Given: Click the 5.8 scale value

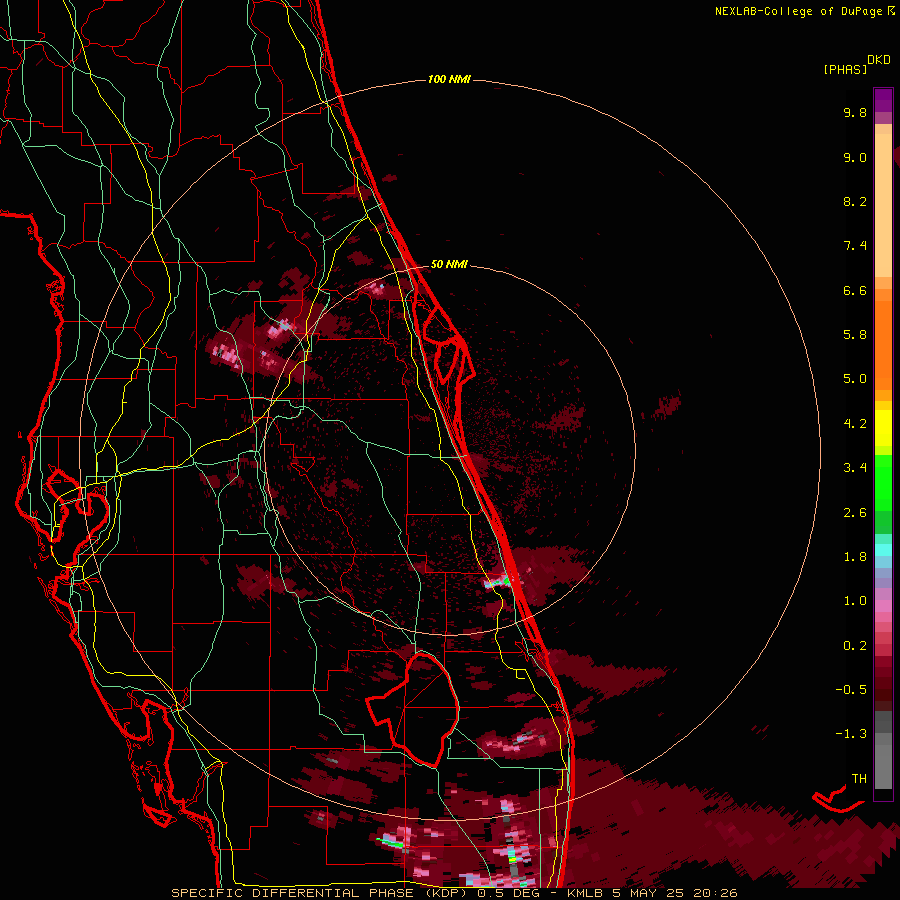Looking at the screenshot, I should click(855, 335).
